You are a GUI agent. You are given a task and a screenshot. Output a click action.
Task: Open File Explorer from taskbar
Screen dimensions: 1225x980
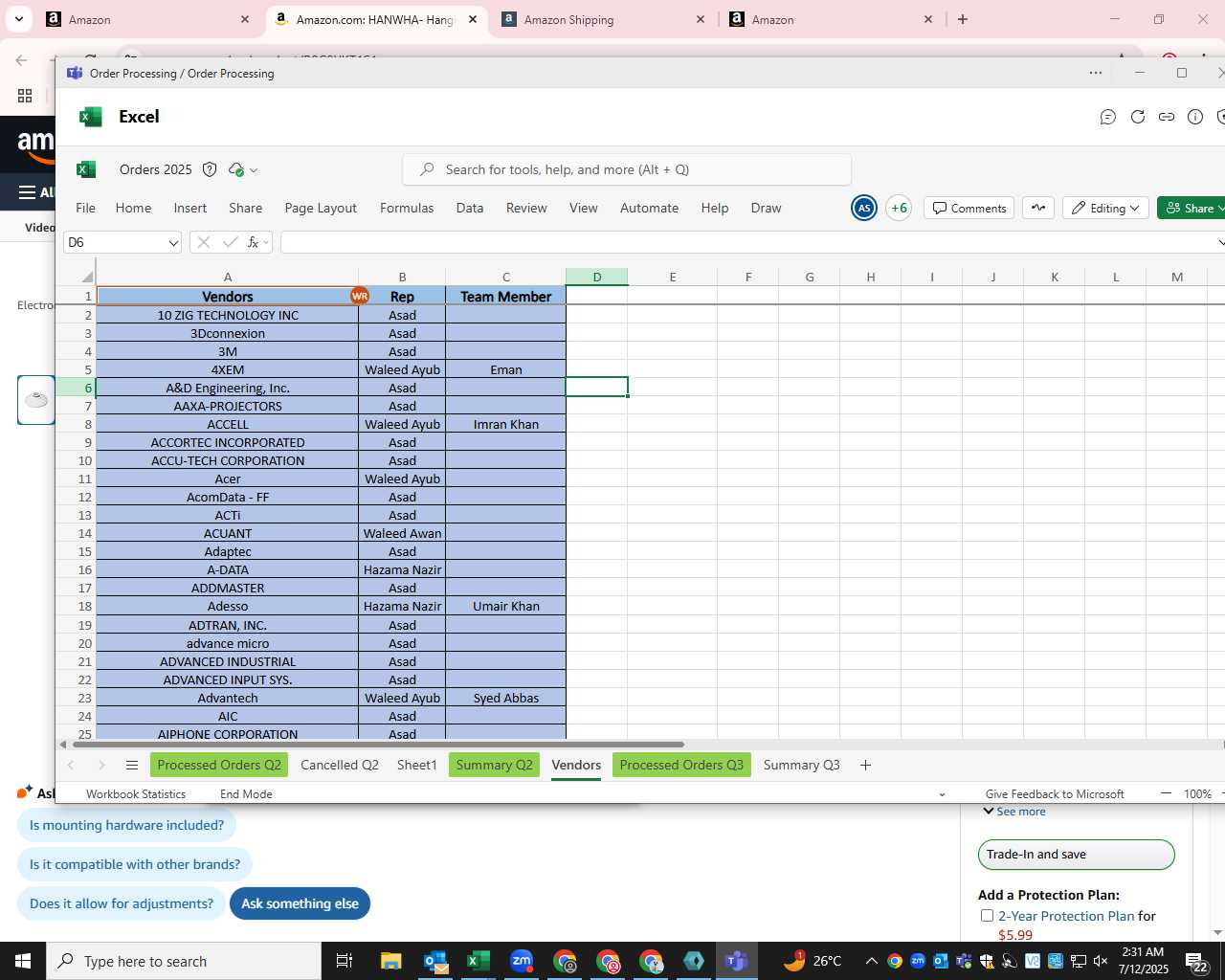pos(391,961)
